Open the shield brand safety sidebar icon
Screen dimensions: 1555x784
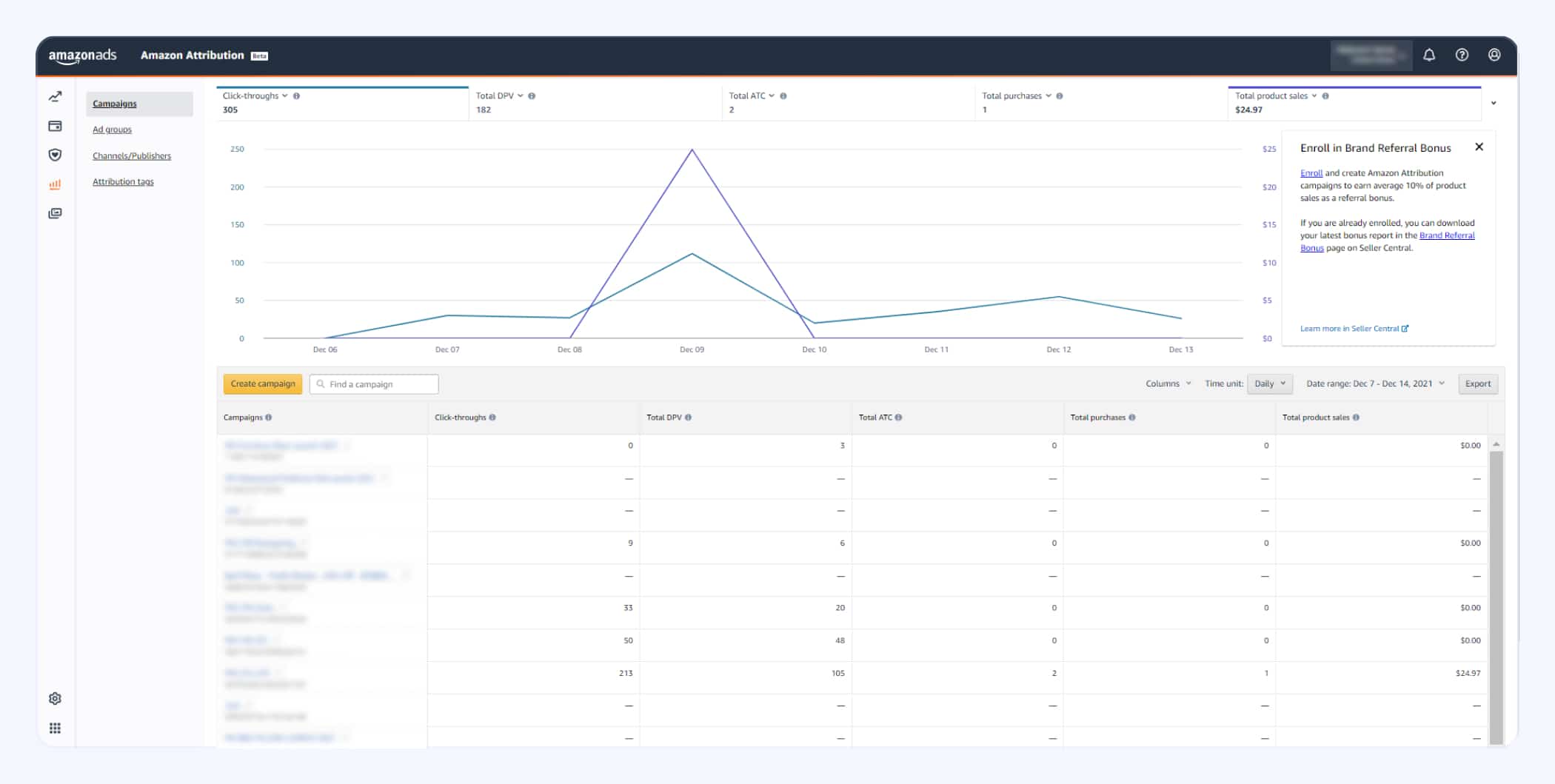[x=55, y=155]
